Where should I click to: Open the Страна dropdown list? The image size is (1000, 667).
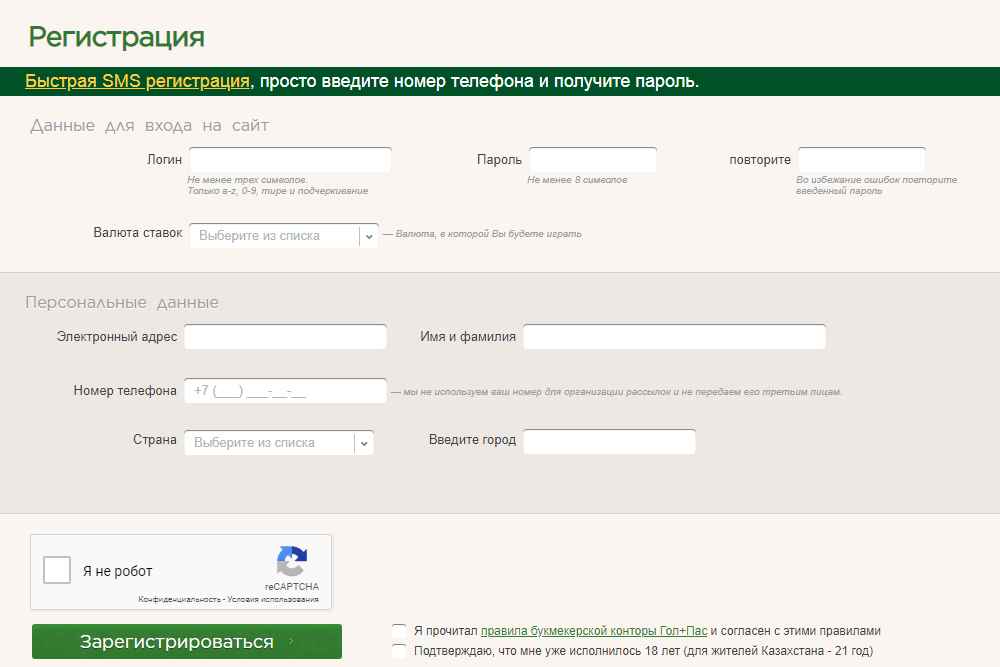(x=268, y=443)
